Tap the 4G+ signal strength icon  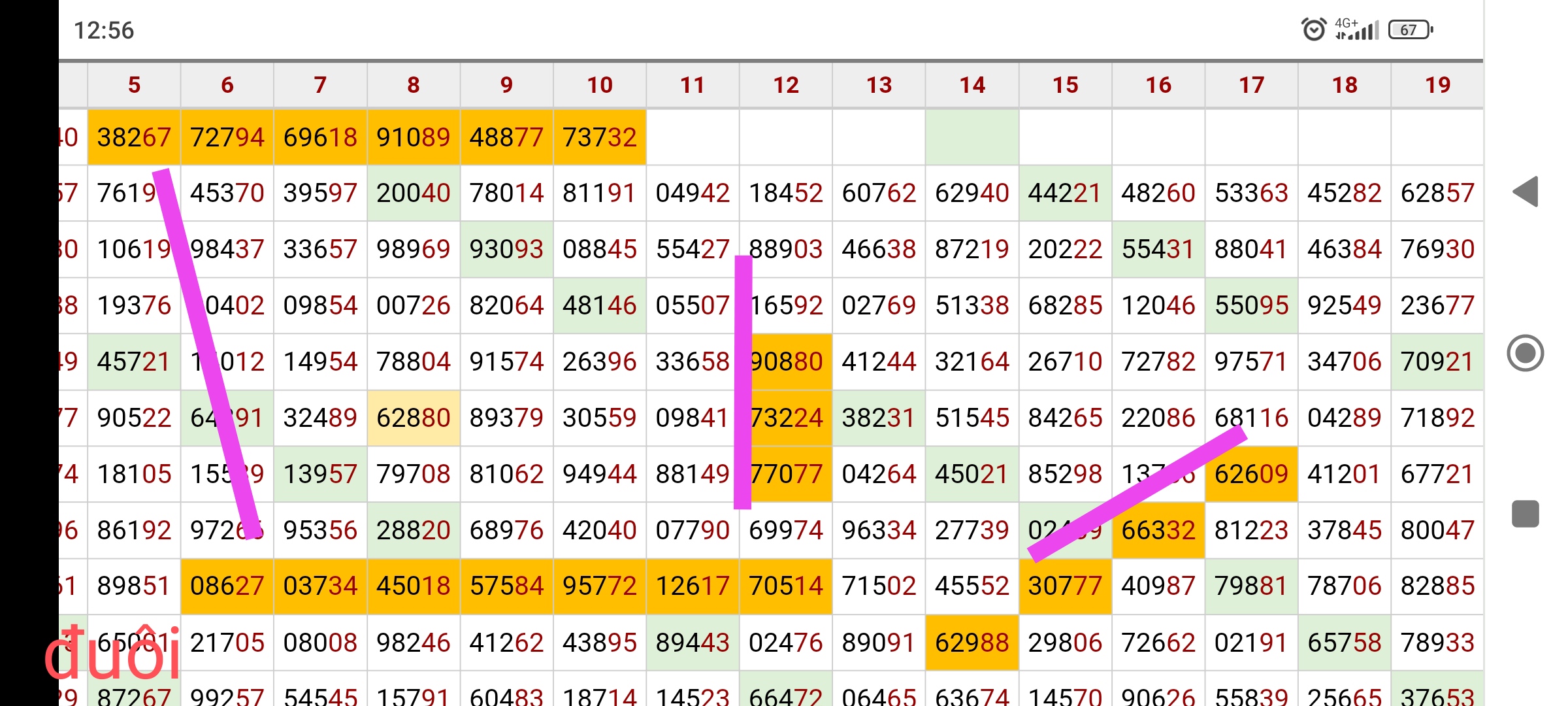tap(1357, 29)
